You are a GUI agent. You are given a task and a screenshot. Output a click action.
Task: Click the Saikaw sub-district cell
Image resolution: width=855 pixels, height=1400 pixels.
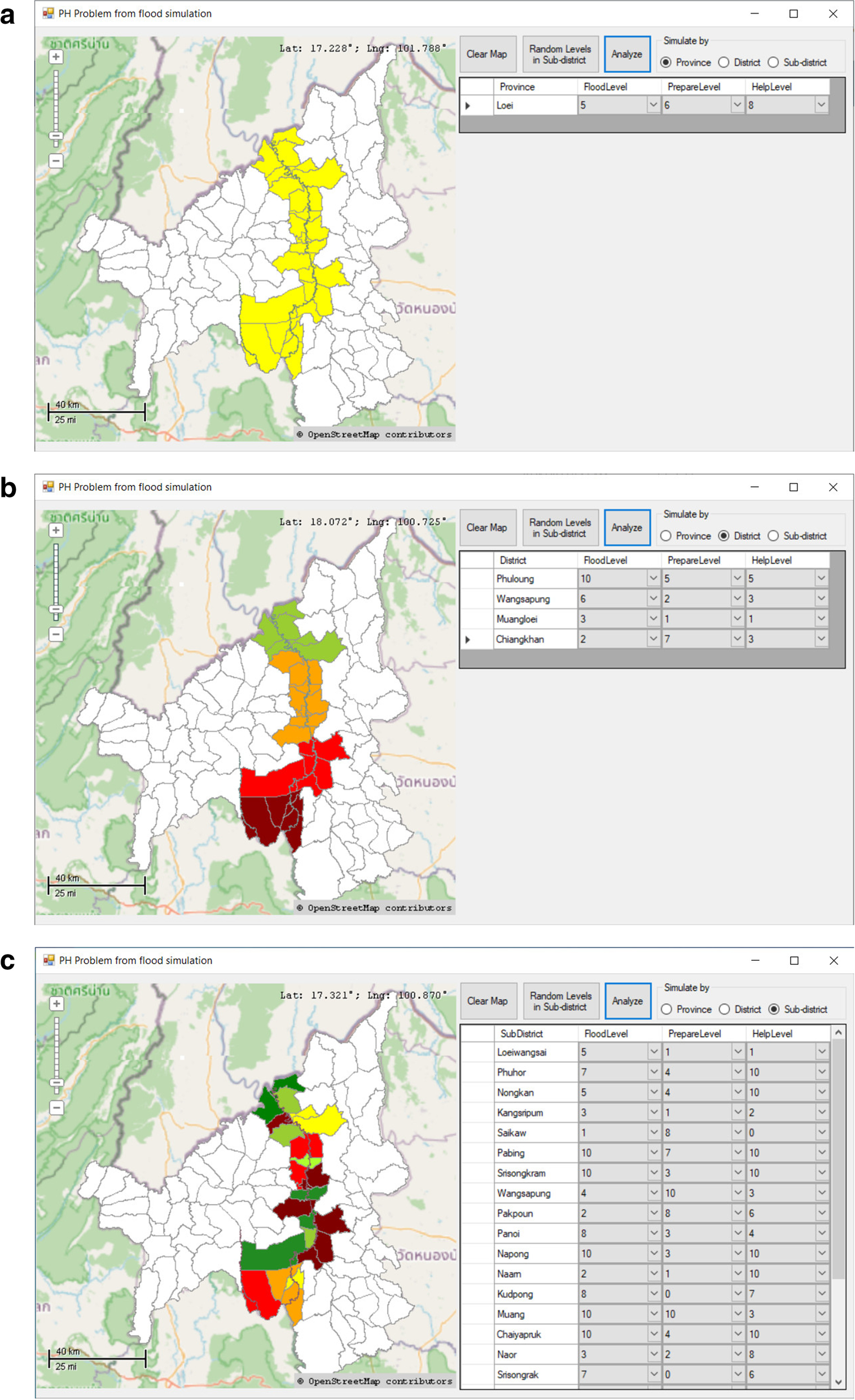pos(536,1132)
